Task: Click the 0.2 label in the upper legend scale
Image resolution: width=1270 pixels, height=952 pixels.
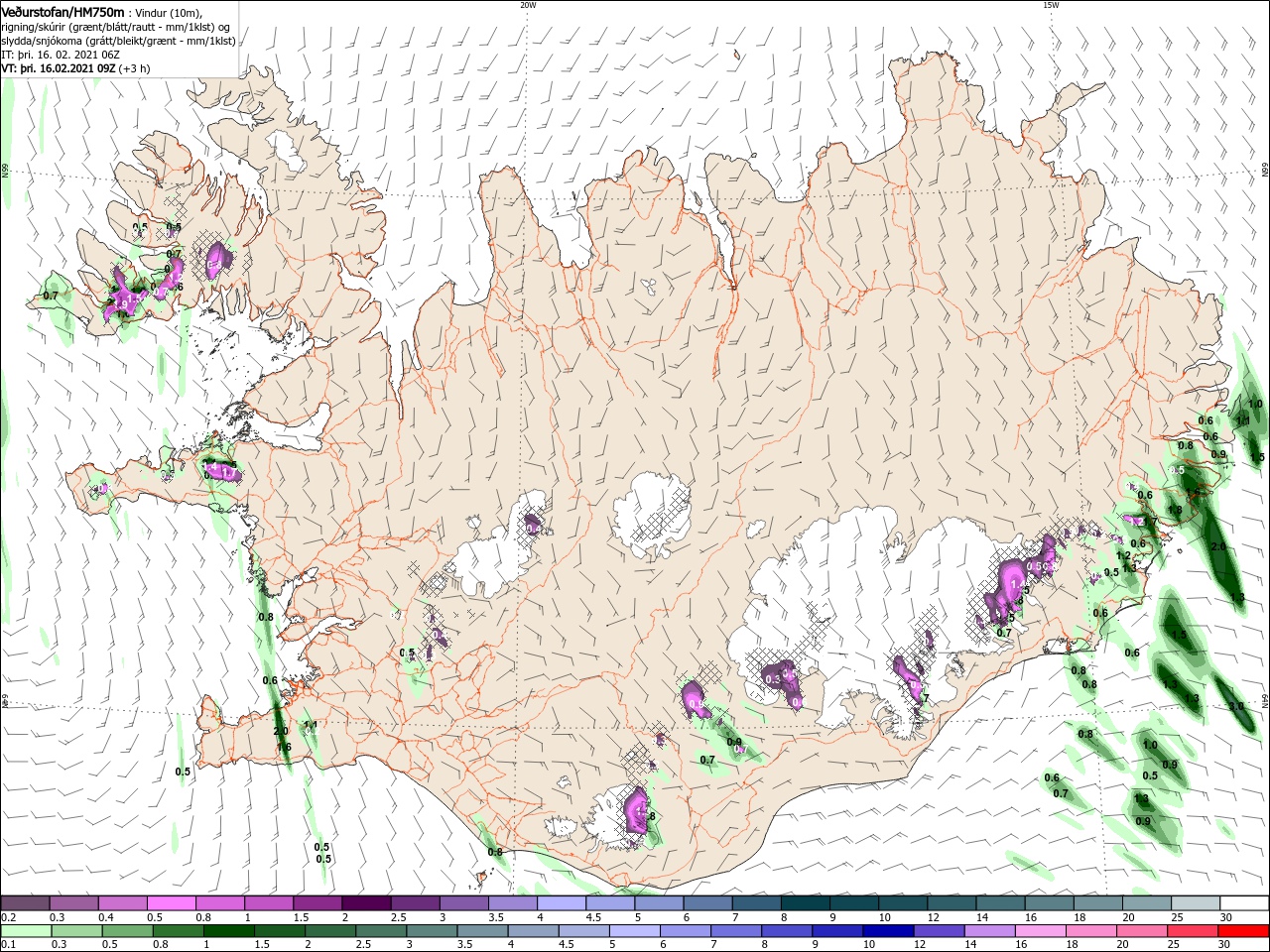Action: pos(9,917)
